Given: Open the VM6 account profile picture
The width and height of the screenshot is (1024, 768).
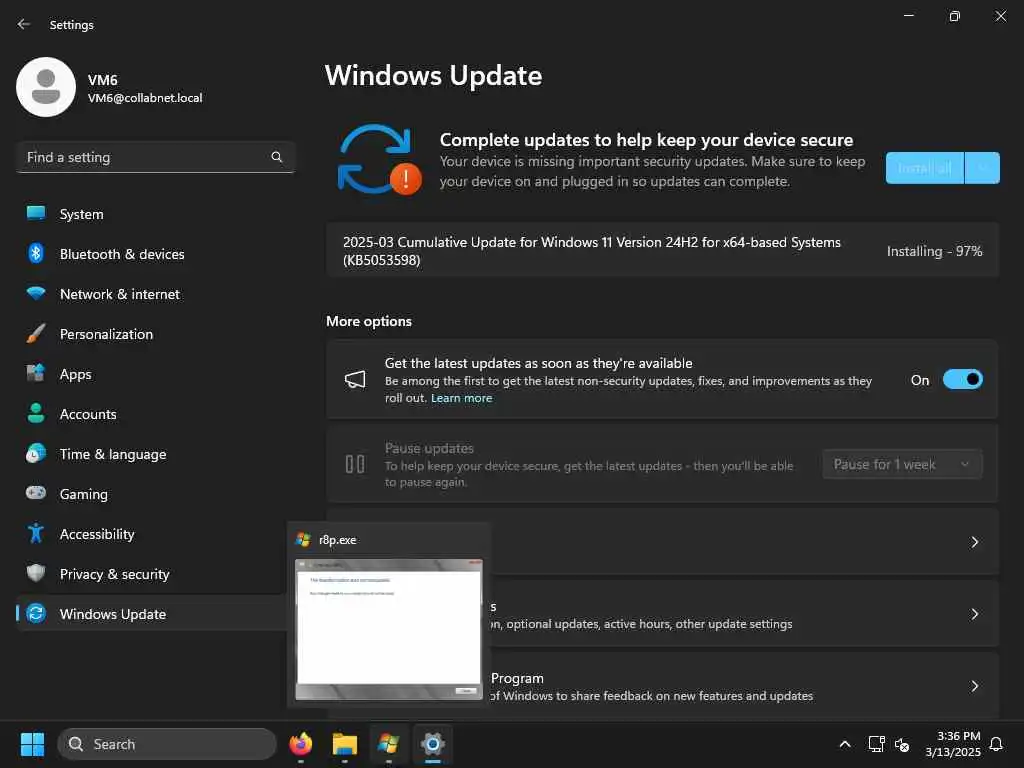Looking at the screenshot, I should click(x=46, y=87).
